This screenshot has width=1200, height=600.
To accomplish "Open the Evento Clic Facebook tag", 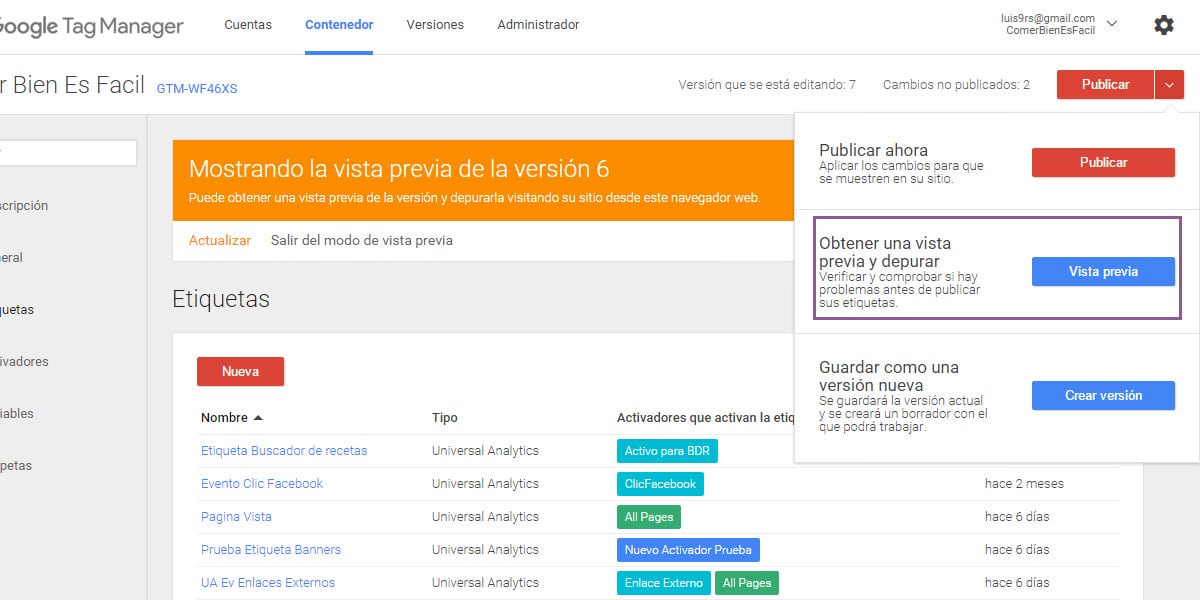I will [262, 484].
